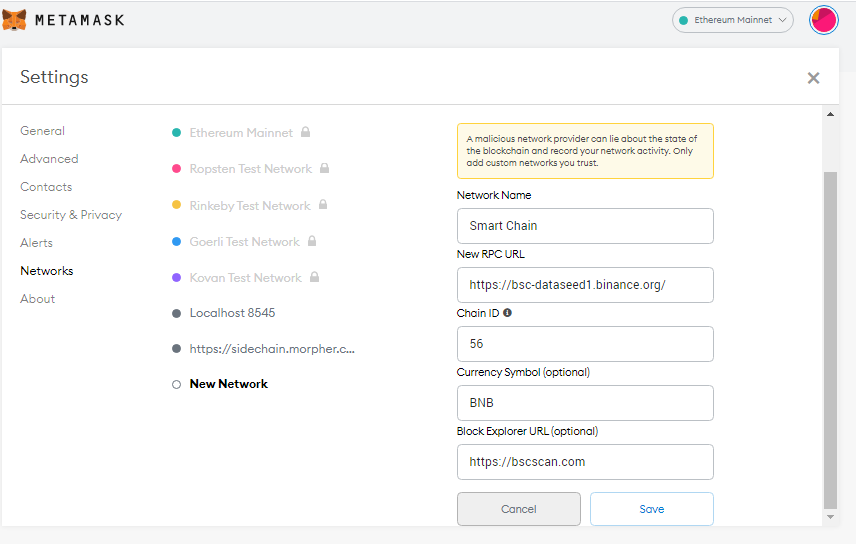Open the Ethereum Mainnet network dropdown

[x=732, y=20]
